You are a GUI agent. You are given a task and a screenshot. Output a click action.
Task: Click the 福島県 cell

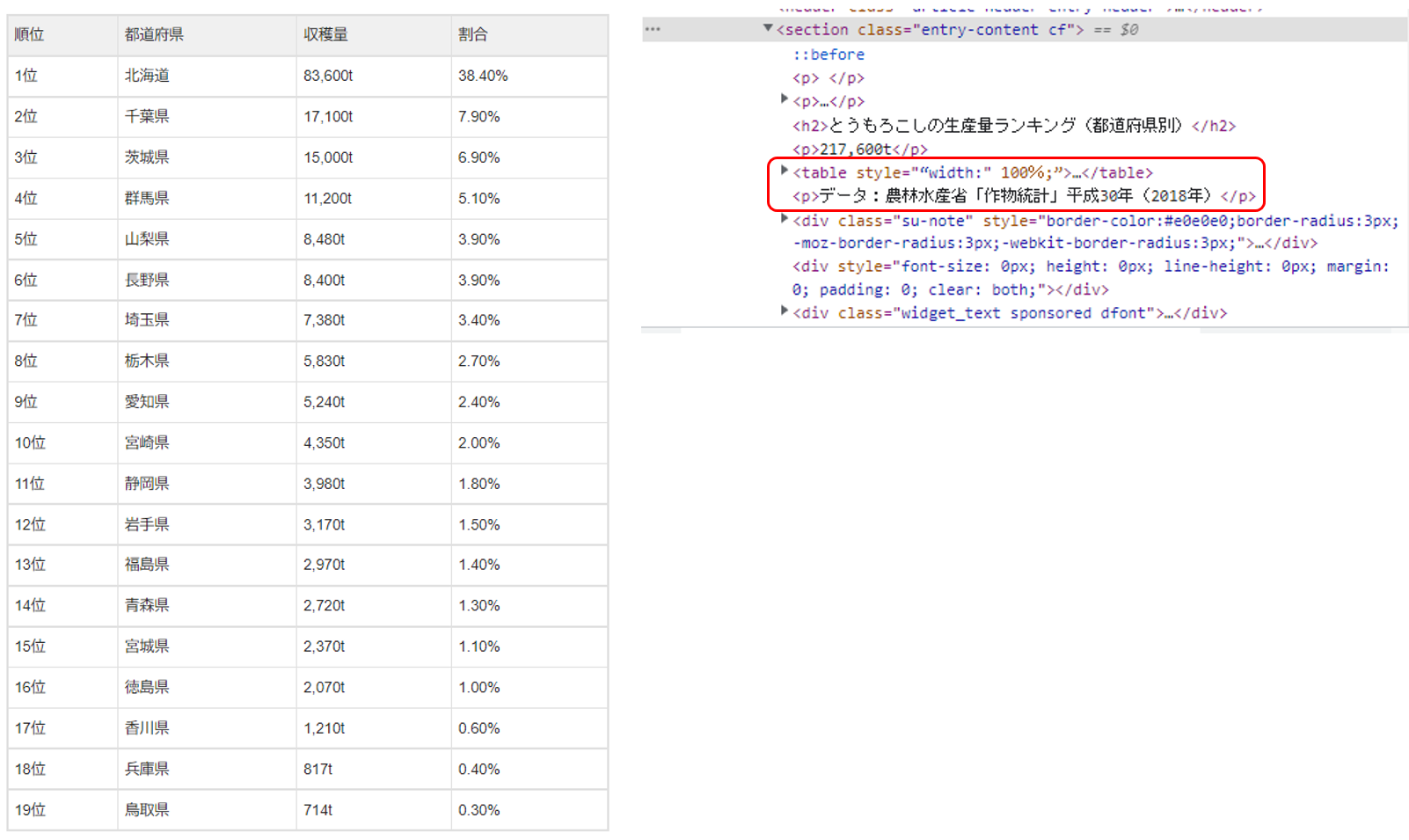pyautogui.click(x=207, y=565)
